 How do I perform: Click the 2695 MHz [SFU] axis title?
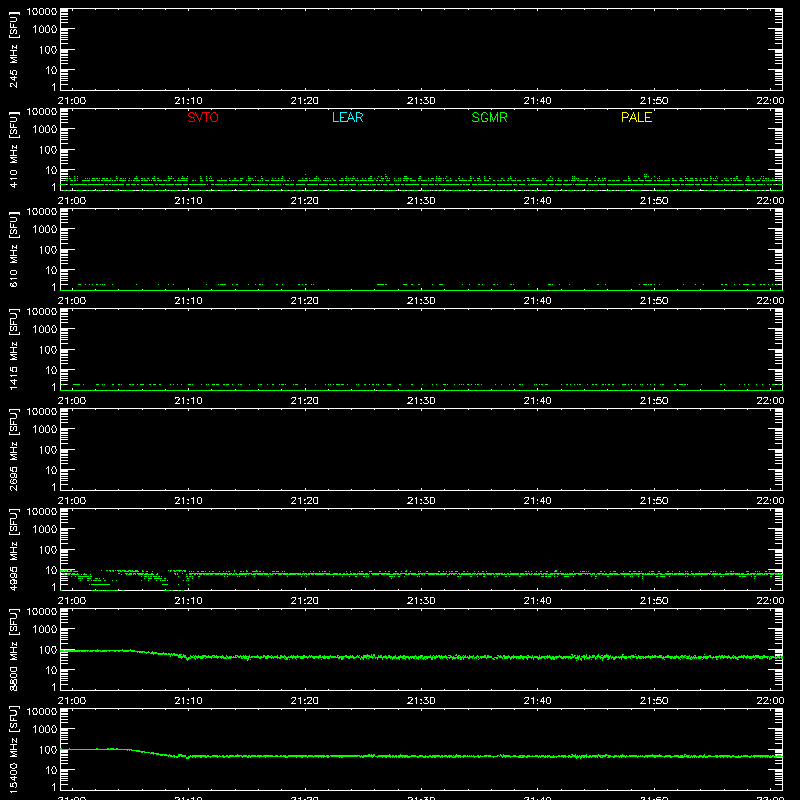tap(13, 449)
